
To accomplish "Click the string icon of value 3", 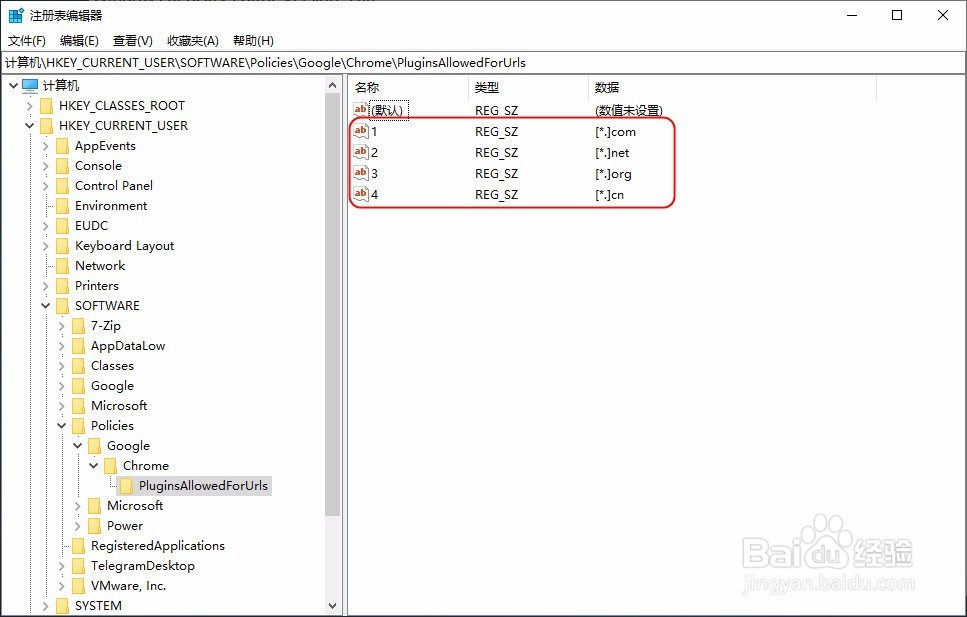I will [x=360, y=173].
